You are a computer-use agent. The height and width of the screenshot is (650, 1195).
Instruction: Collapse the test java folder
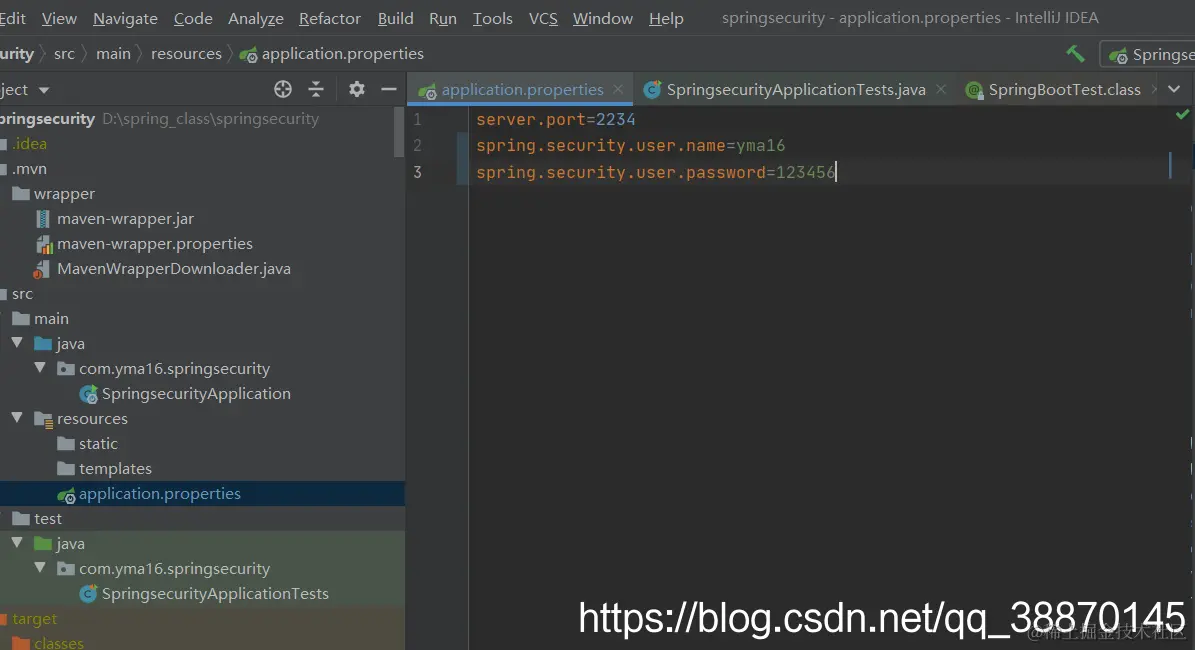coord(17,543)
